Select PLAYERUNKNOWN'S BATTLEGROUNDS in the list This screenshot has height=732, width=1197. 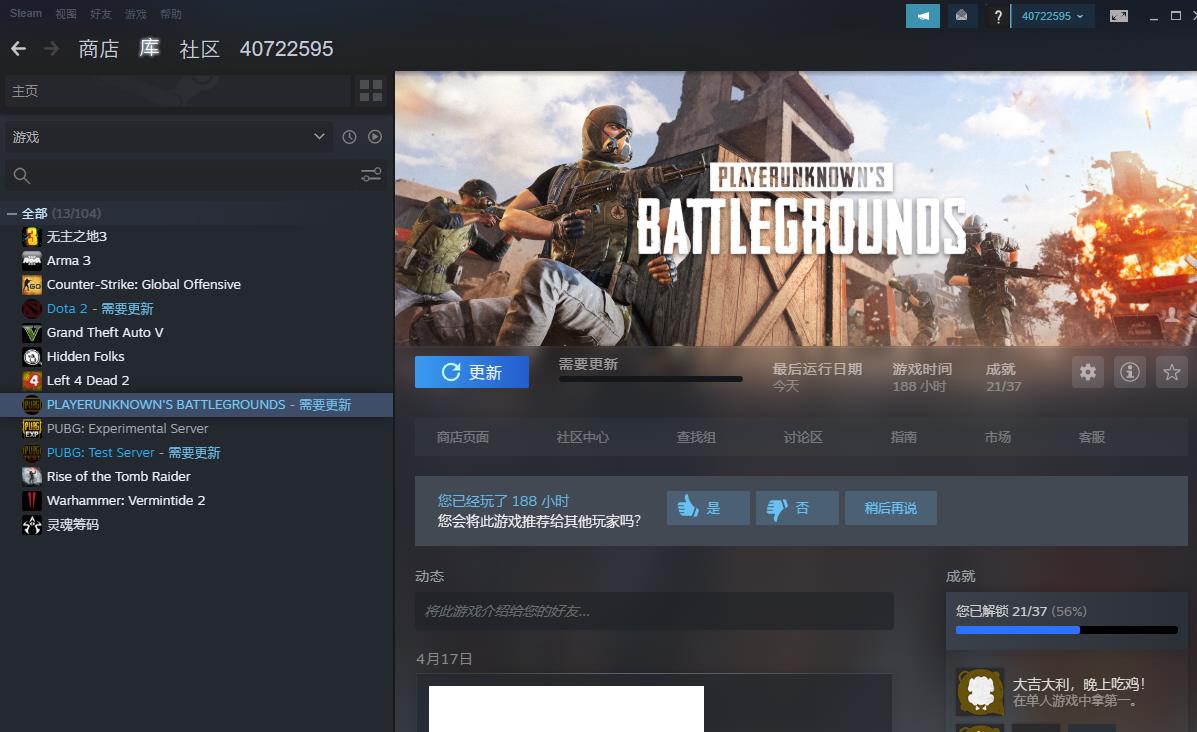tap(197, 405)
